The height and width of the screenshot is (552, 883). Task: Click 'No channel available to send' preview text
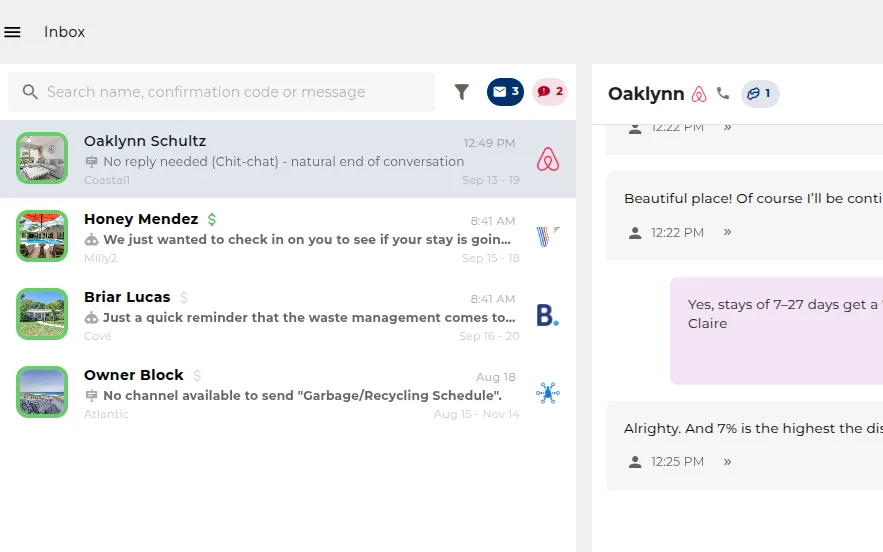(302, 395)
